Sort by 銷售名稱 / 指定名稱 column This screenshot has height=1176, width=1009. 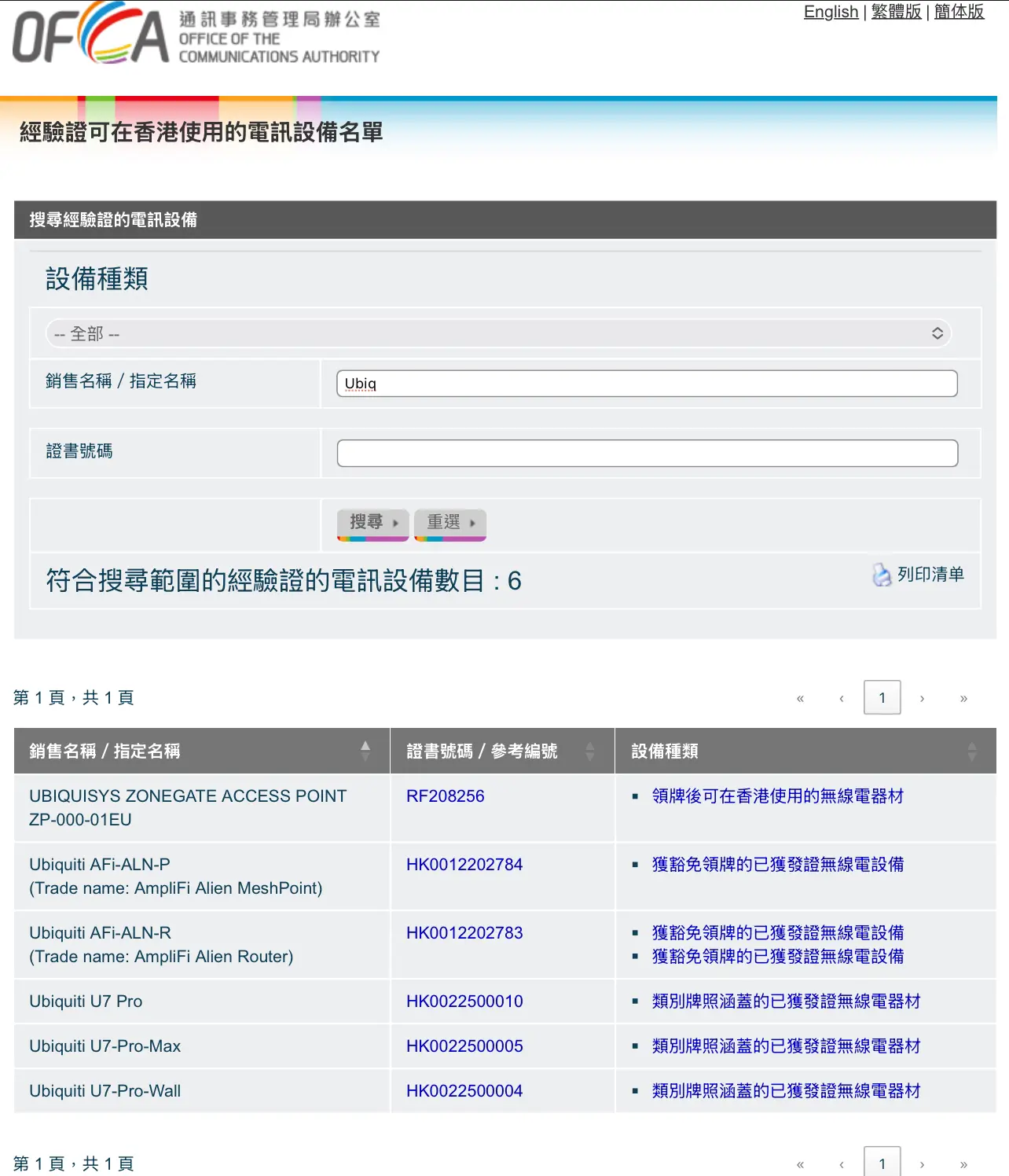[201, 751]
